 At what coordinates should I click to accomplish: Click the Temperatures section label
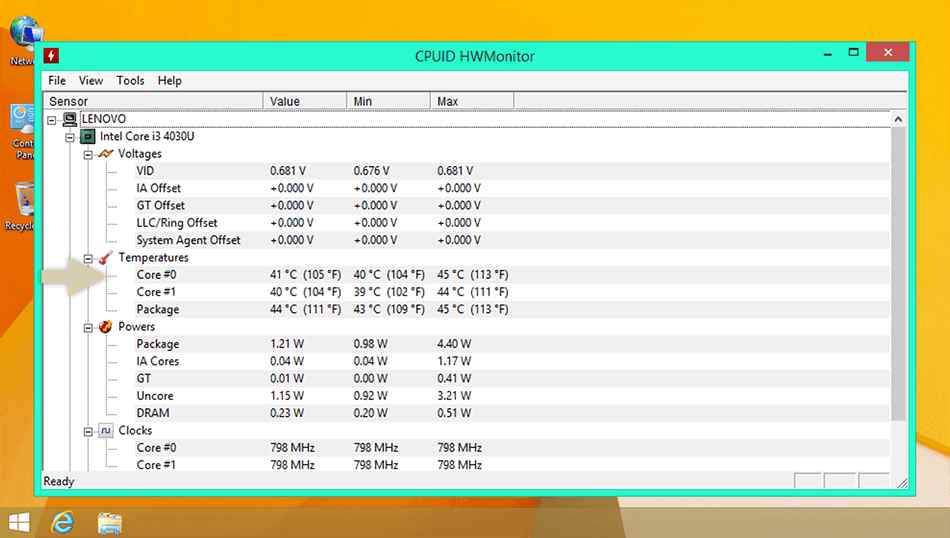click(x=153, y=257)
